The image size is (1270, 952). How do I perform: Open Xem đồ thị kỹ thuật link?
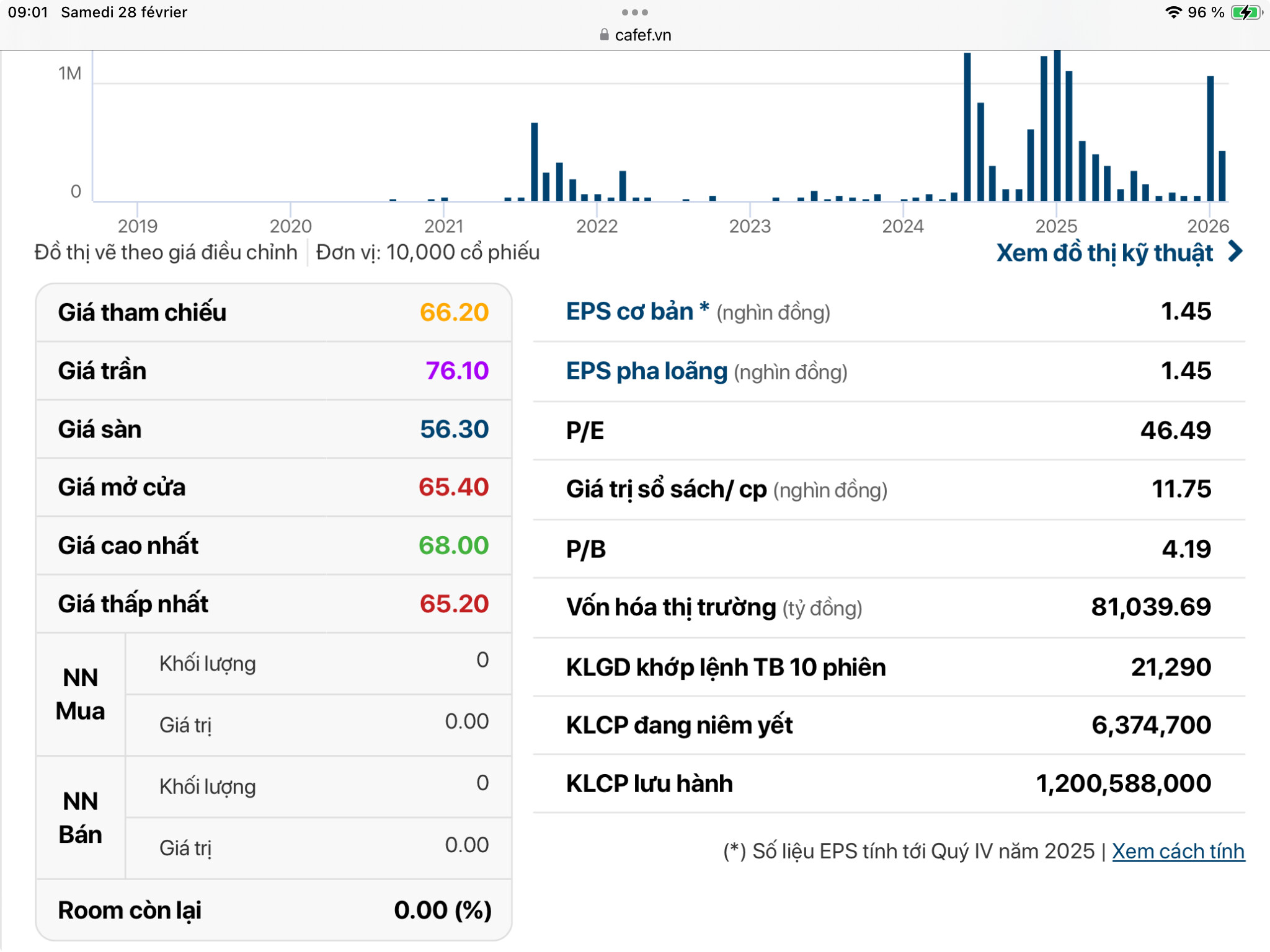(x=1104, y=253)
